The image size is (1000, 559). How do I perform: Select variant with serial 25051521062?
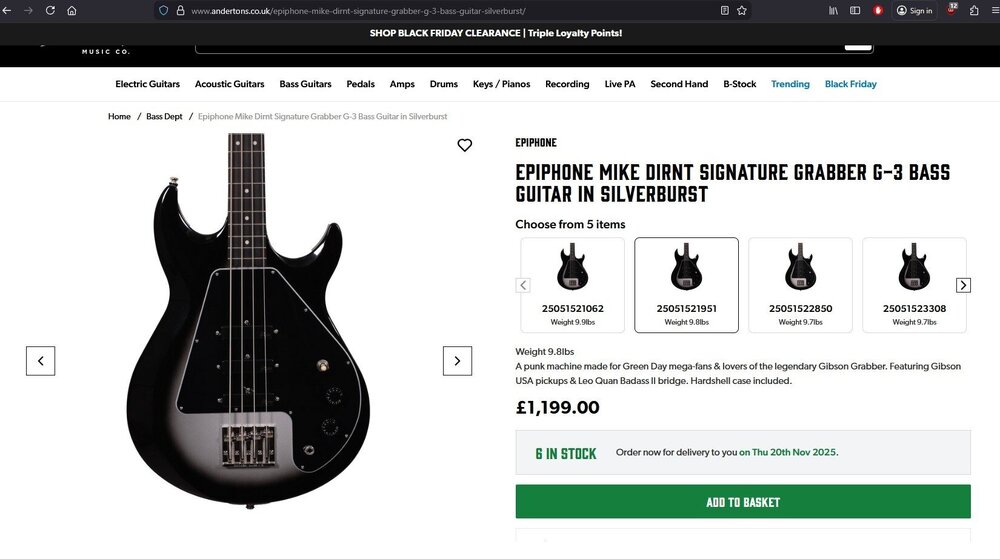pos(572,285)
